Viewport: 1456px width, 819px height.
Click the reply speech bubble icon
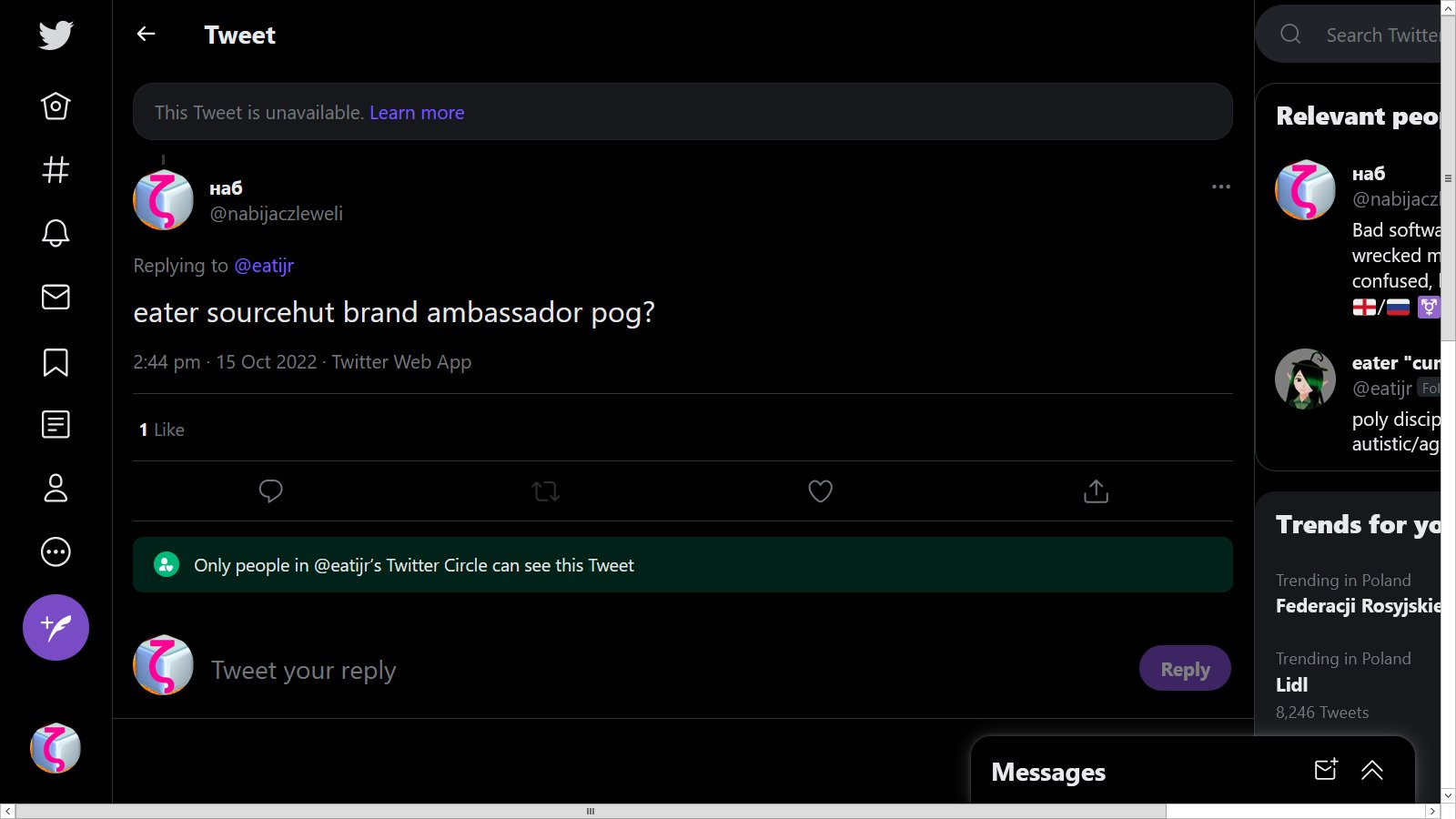270,491
